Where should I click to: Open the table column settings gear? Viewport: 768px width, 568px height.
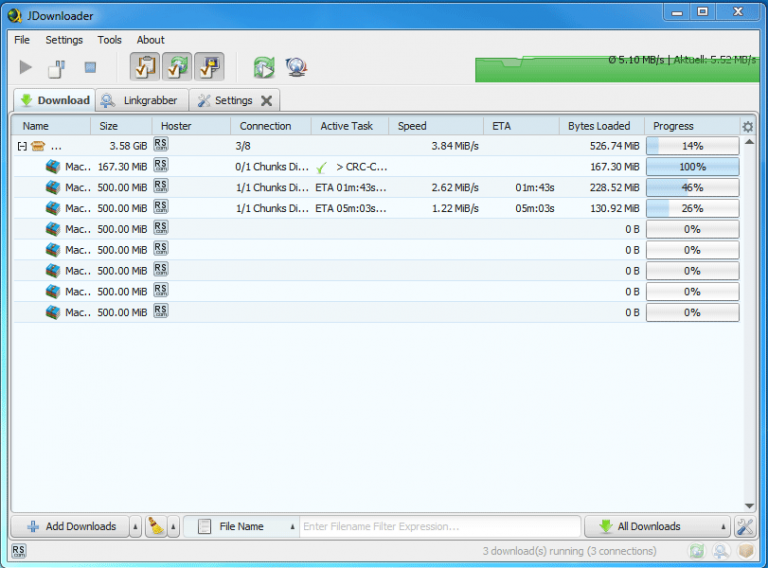(747, 126)
